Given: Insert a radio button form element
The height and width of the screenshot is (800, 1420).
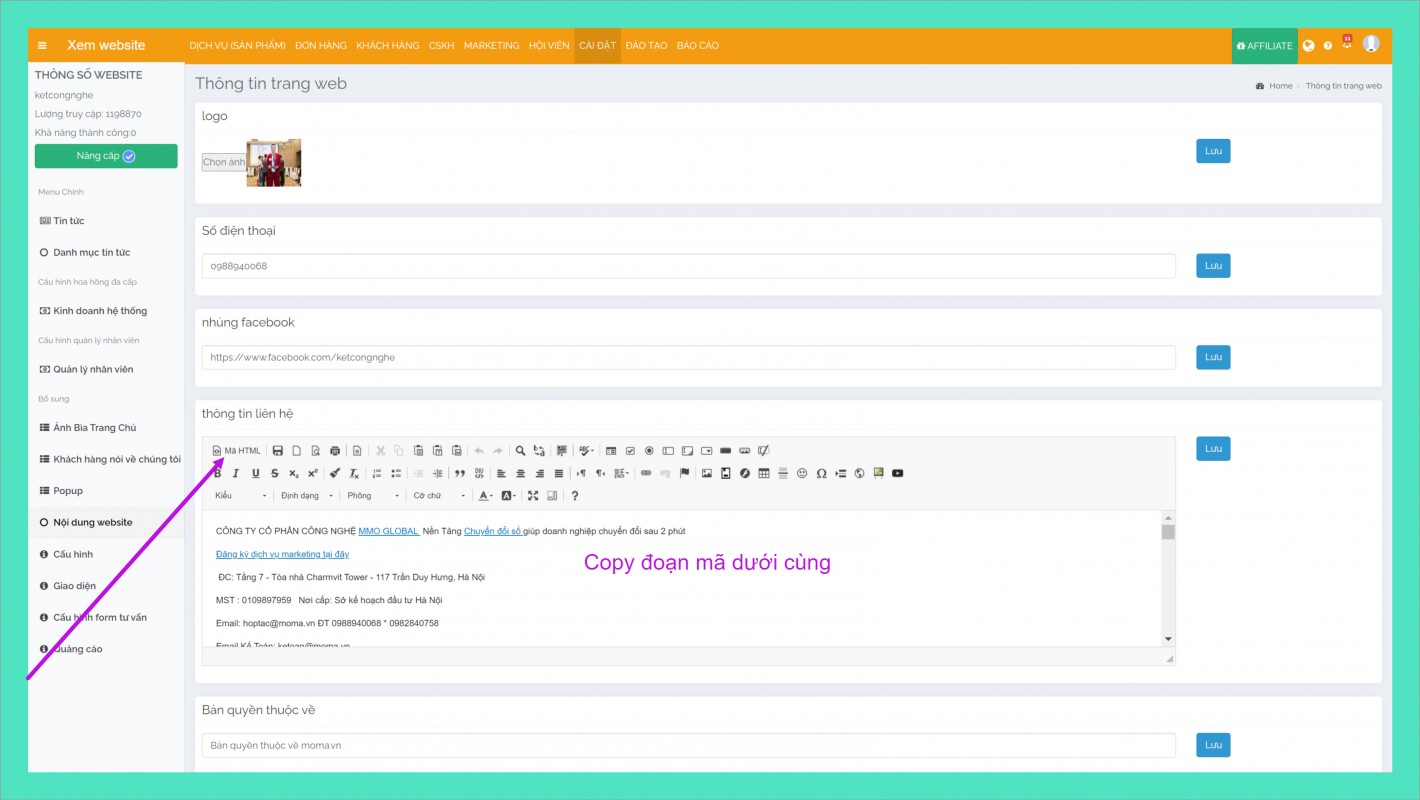Looking at the screenshot, I should tap(649, 451).
